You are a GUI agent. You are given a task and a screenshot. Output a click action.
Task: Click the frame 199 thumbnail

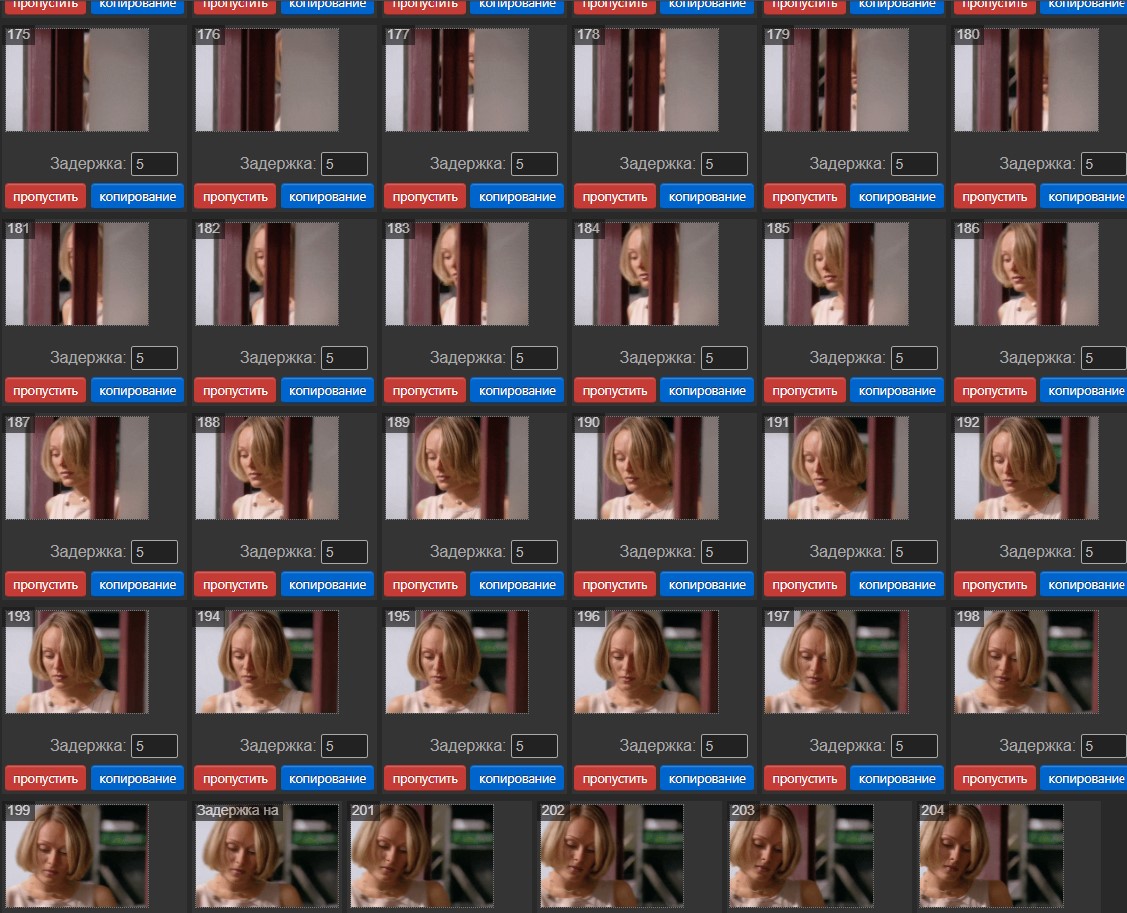tap(77, 856)
